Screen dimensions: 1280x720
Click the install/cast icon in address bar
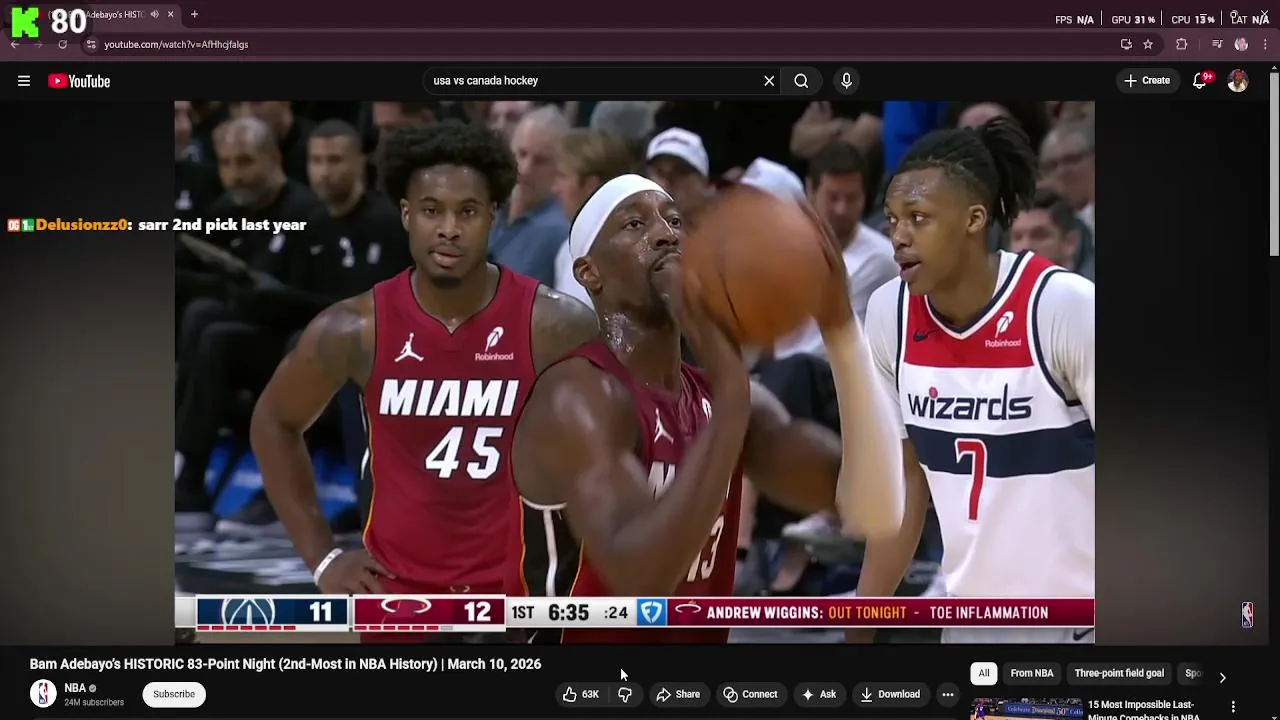point(1126,44)
